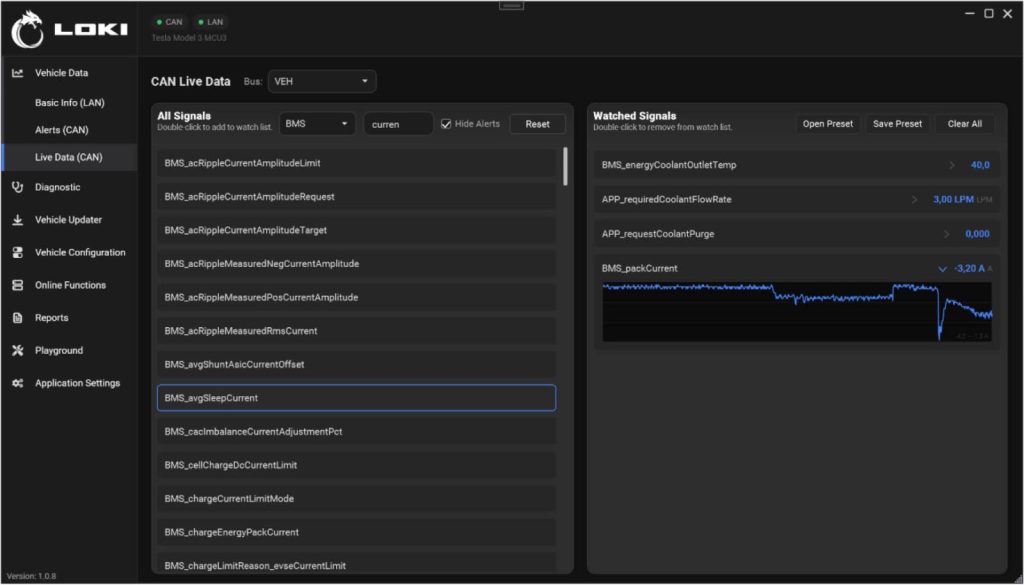Viewport: 1024px width, 585px height.
Task: Expand BMS_energyCoolantOutletTemp chevron
Action: tap(952, 165)
